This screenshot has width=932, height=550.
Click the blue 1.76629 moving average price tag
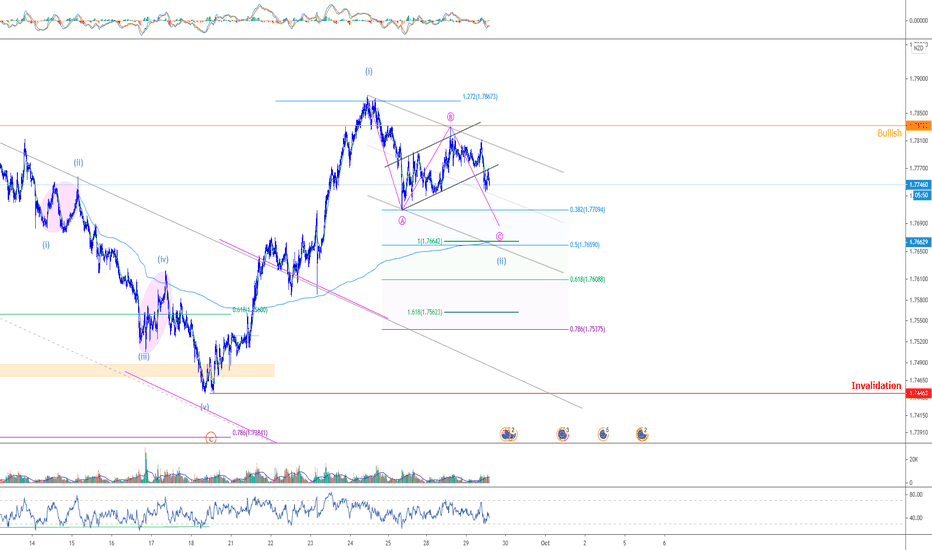[918, 242]
